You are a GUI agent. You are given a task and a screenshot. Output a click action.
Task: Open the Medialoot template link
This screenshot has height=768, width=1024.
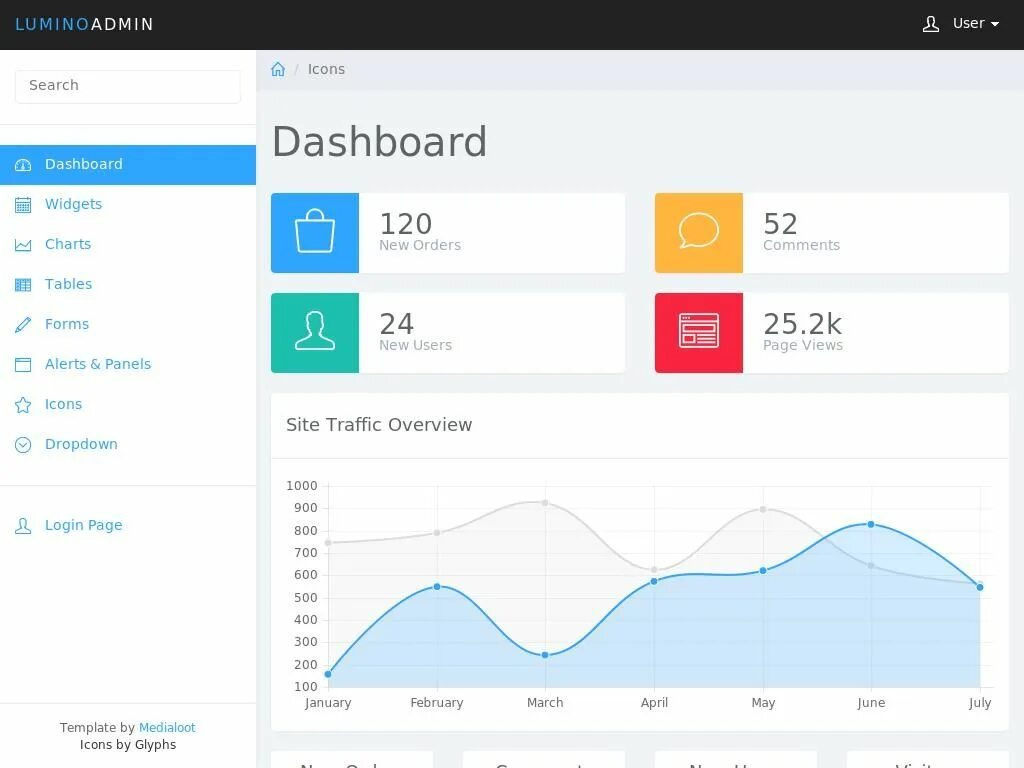167,728
